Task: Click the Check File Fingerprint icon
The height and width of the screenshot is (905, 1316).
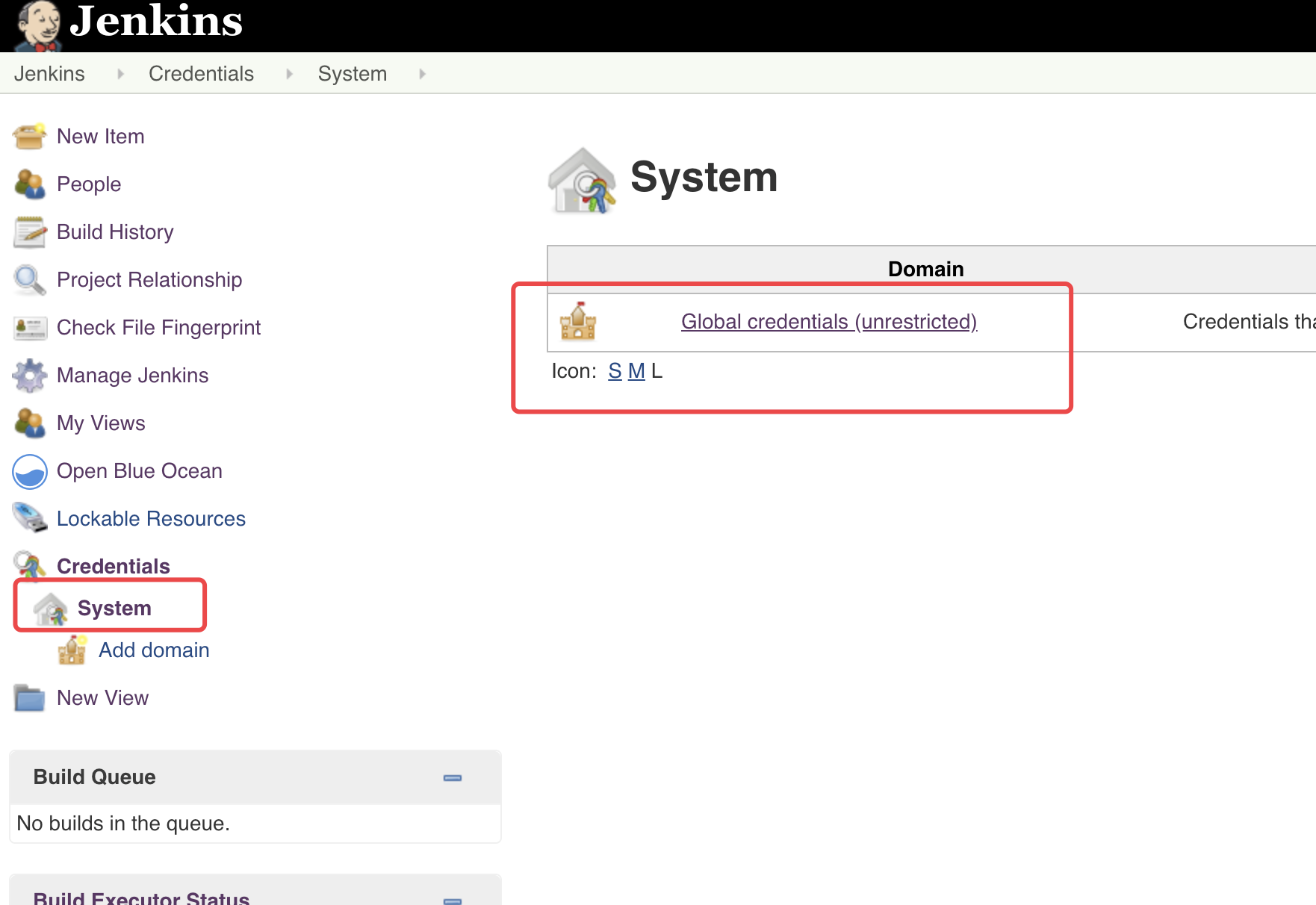Action: (30, 328)
